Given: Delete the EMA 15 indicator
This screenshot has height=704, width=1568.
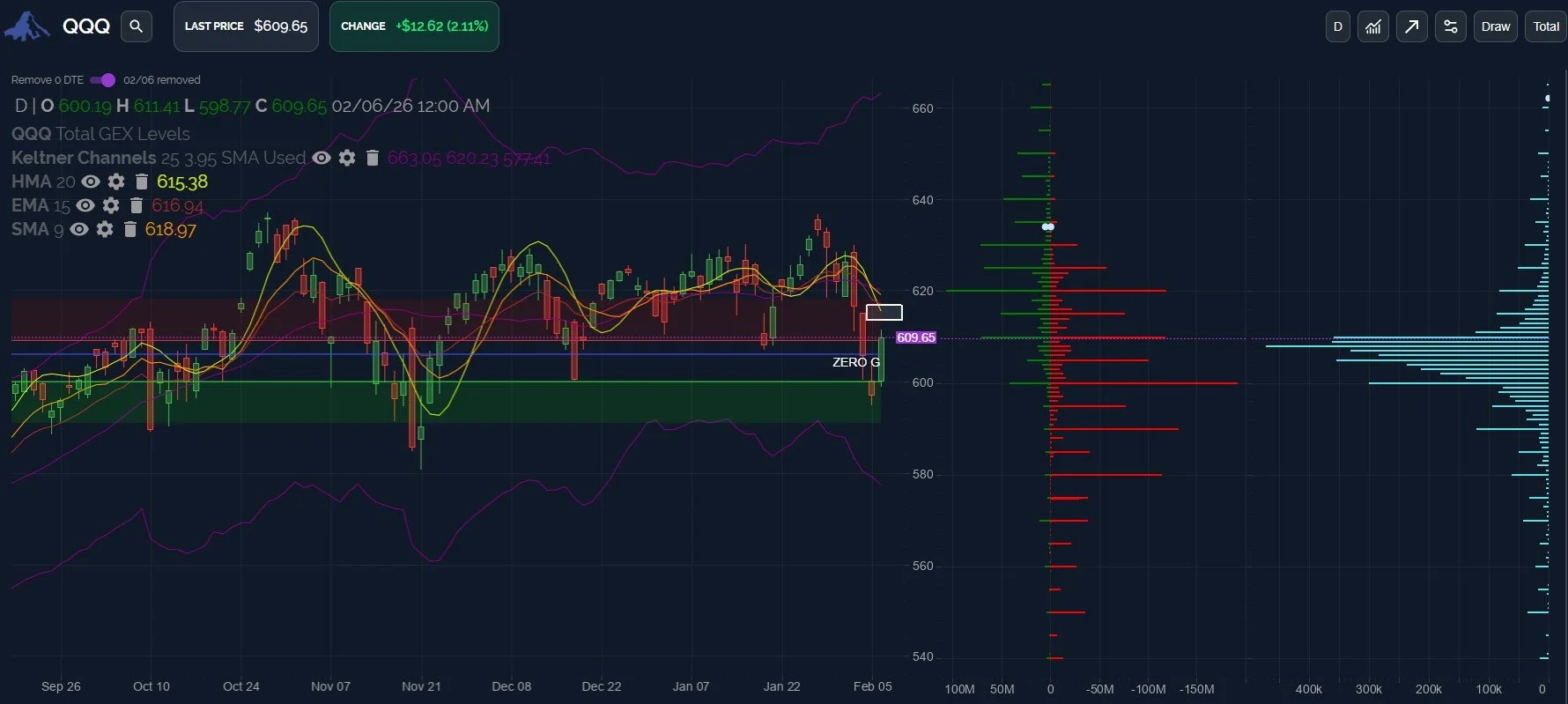Looking at the screenshot, I should (136, 205).
